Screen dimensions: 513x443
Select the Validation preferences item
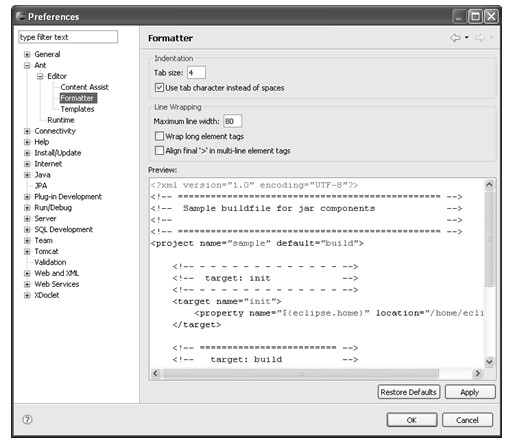point(50,262)
